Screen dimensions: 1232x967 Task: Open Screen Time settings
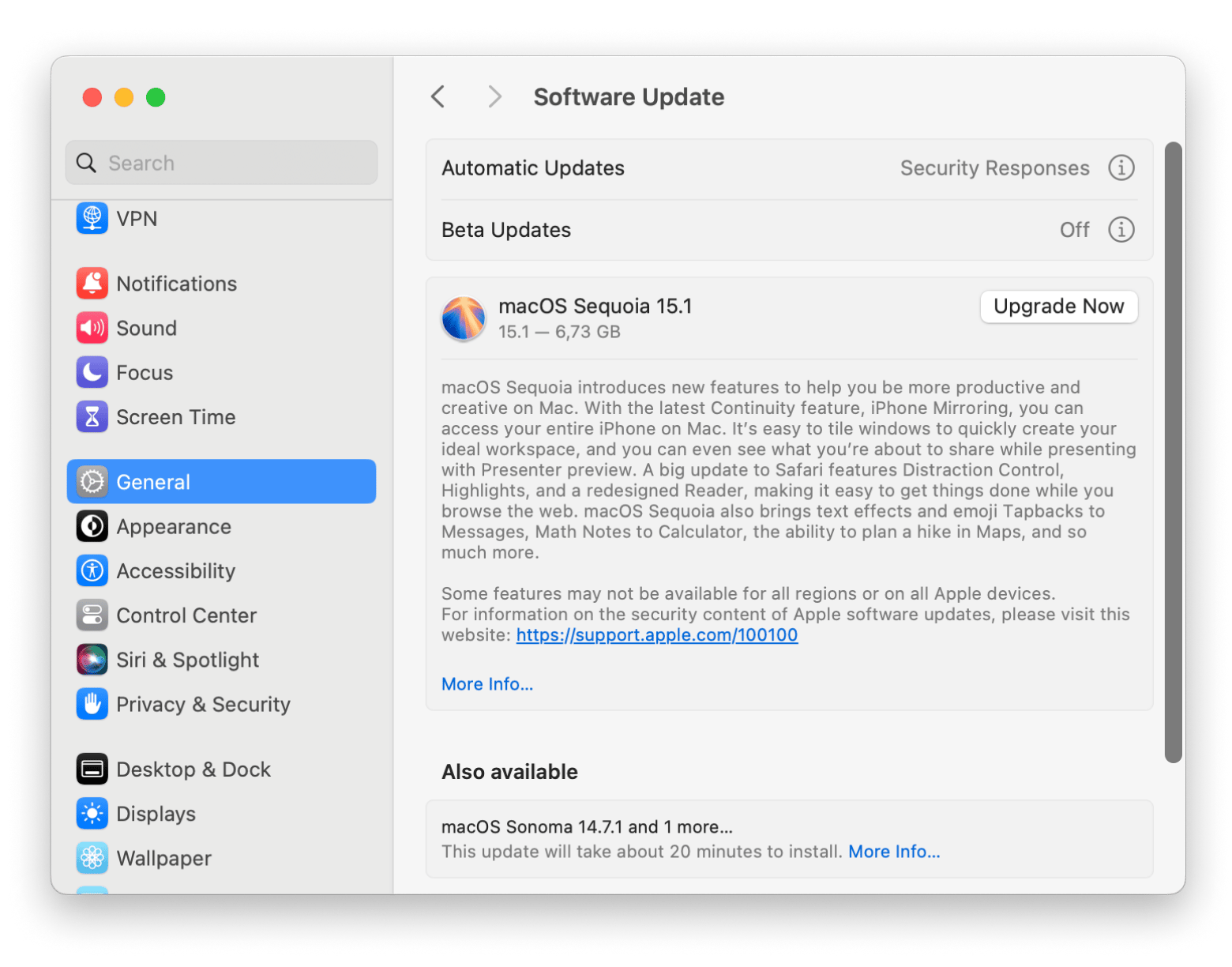[x=221, y=416]
